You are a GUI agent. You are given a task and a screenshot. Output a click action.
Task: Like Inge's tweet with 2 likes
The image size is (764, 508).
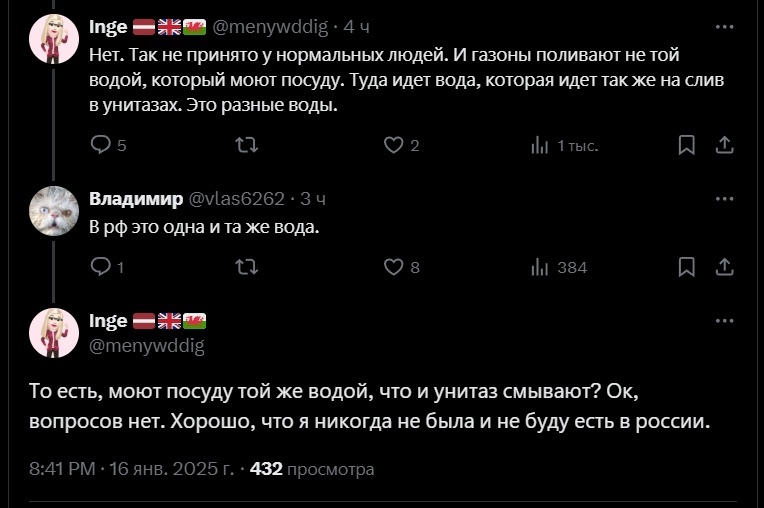(394, 145)
